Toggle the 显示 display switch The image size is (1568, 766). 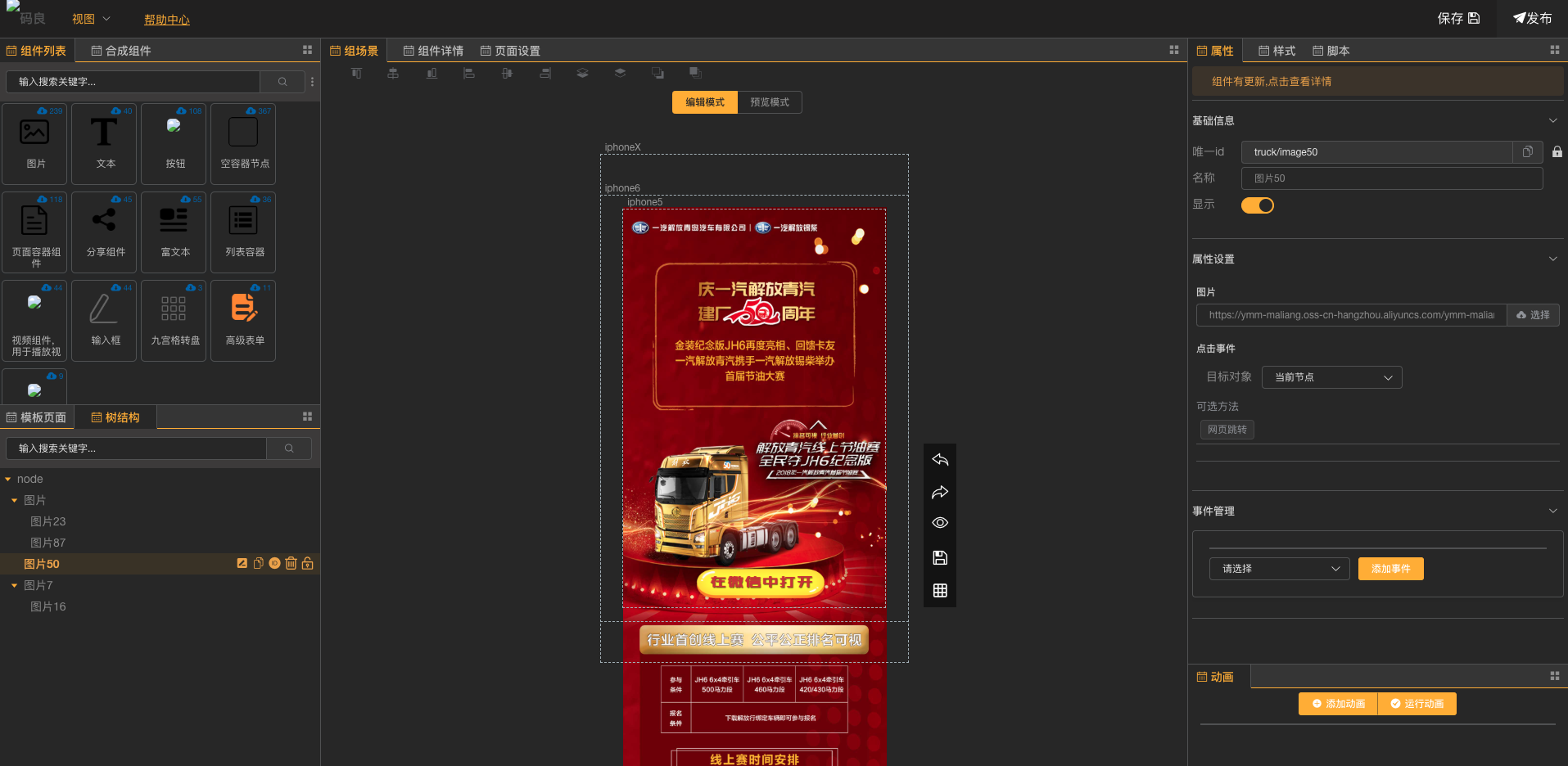pos(1258,205)
